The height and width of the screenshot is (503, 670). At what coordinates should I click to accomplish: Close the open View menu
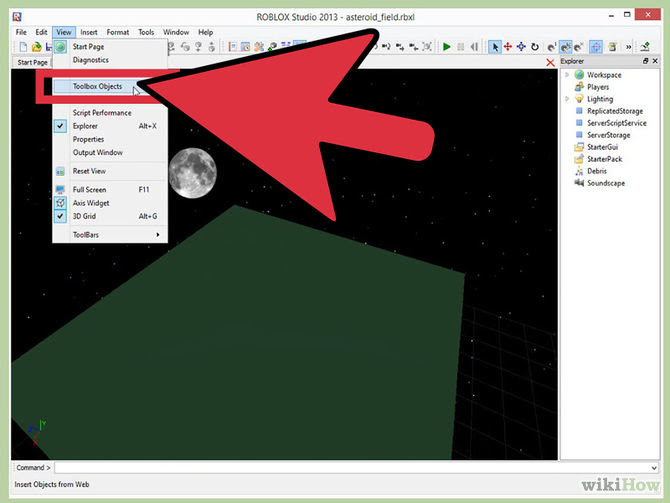tap(64, 32)
